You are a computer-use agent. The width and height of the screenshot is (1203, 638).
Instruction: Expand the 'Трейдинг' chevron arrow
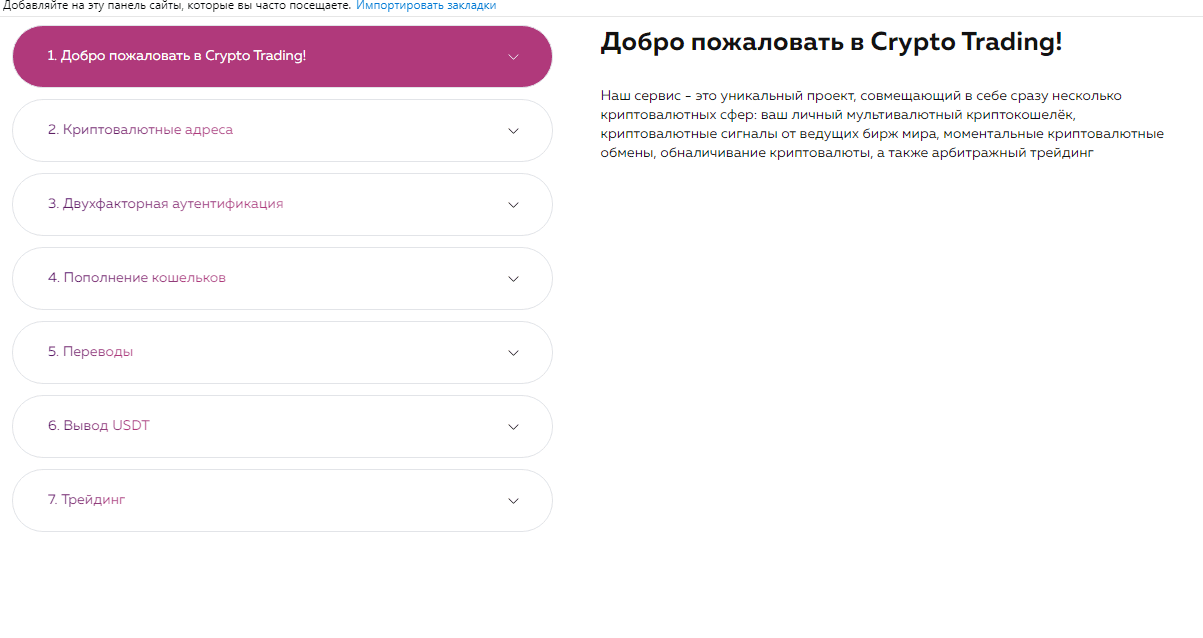tap(513, 501)
